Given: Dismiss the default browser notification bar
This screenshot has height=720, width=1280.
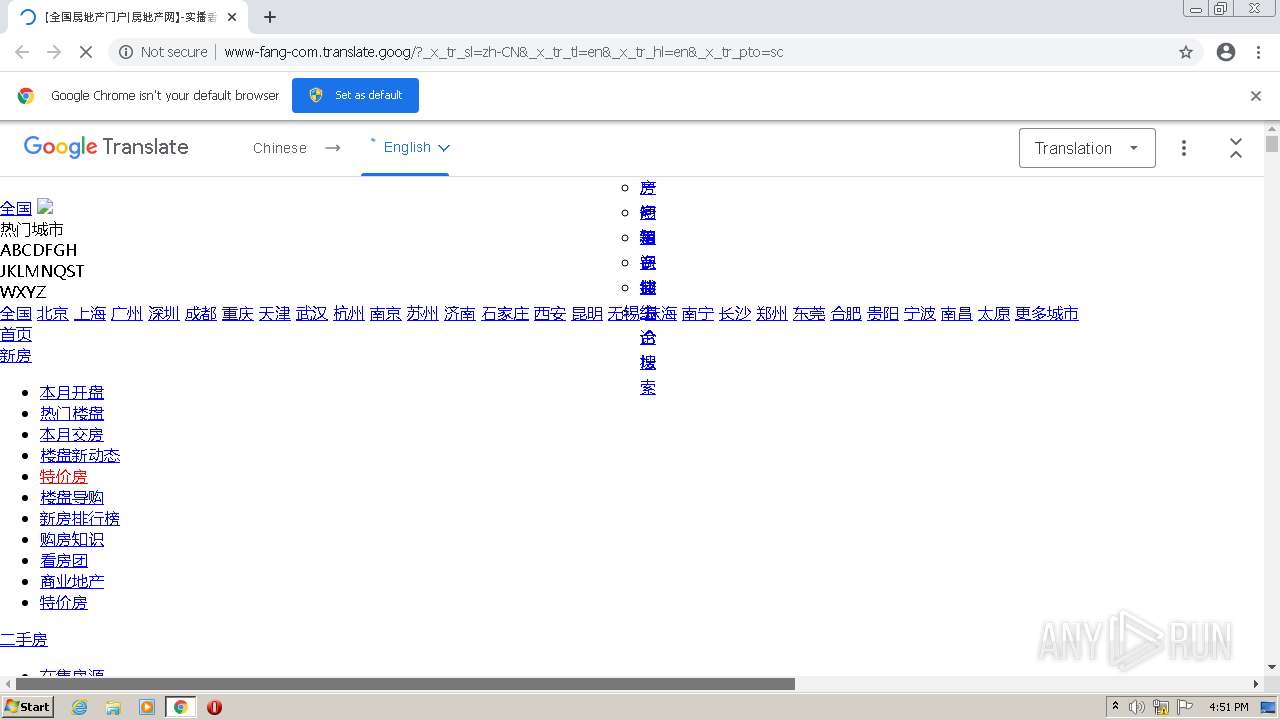Looking at the screenshot, I should pos(1256,96).
